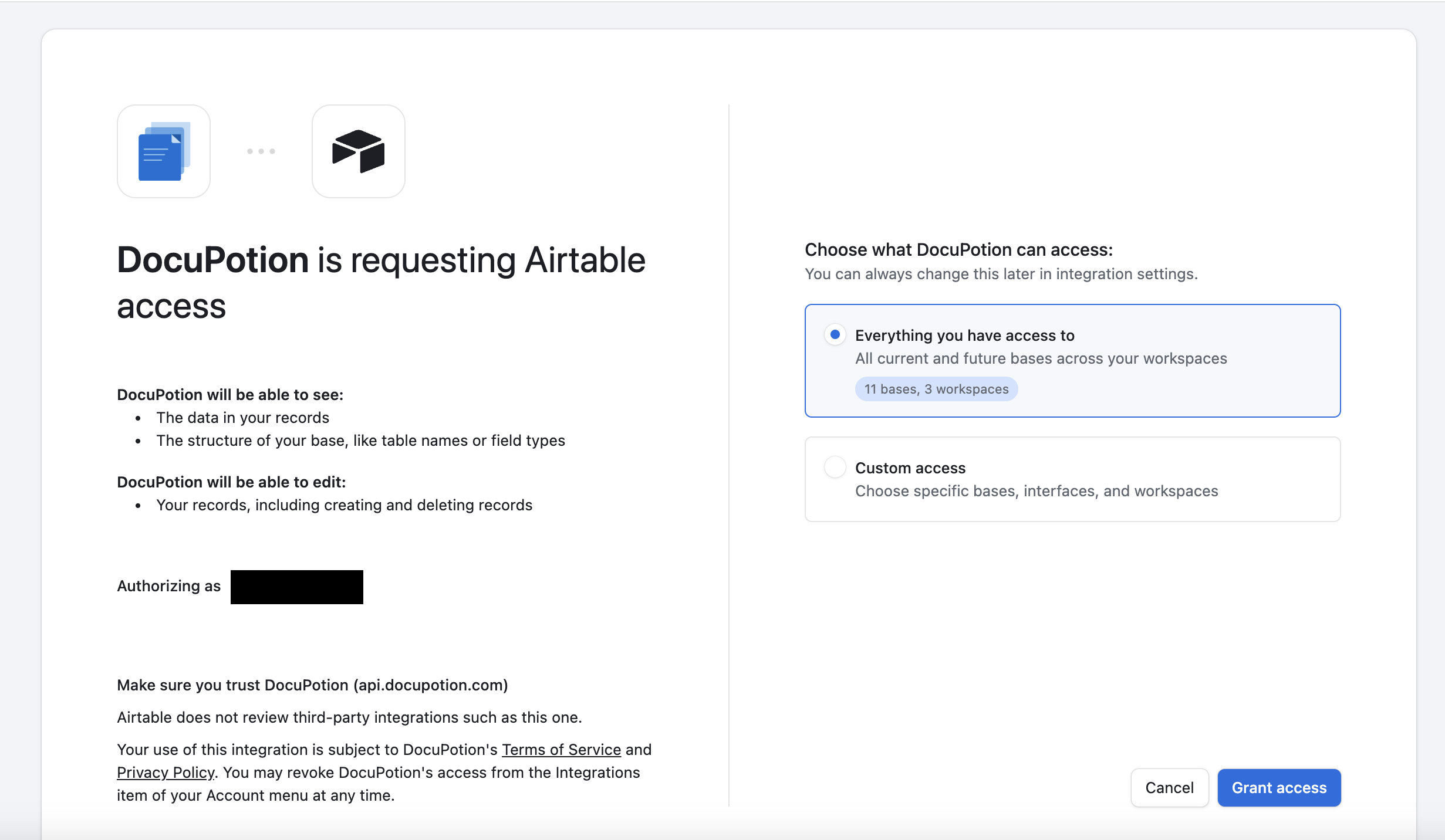Click the Cancel button
The width and height of the screenshot is (1445, 840).
1169,788
